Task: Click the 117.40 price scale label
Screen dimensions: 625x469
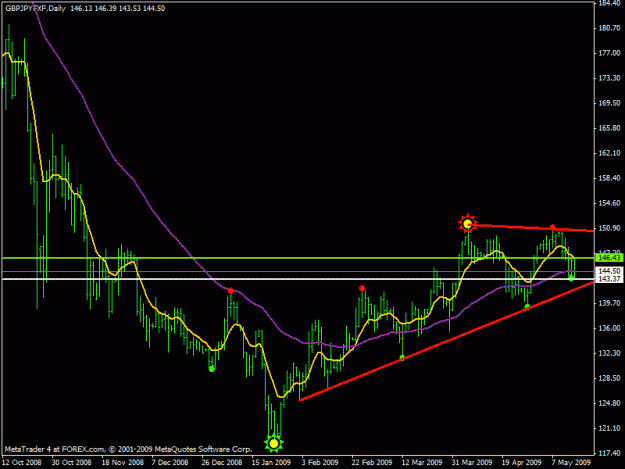Action: click(609, 453)
